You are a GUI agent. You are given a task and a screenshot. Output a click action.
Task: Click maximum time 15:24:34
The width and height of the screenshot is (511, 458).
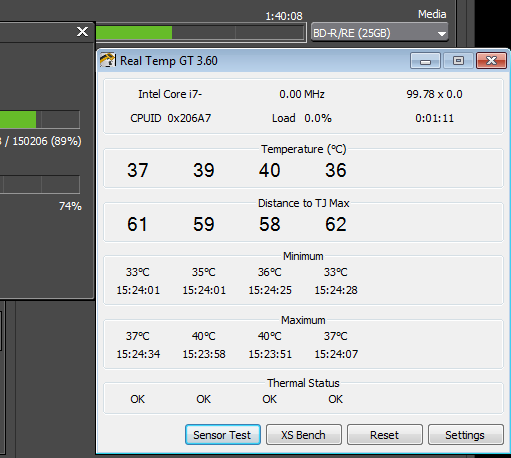pos(138,354)
